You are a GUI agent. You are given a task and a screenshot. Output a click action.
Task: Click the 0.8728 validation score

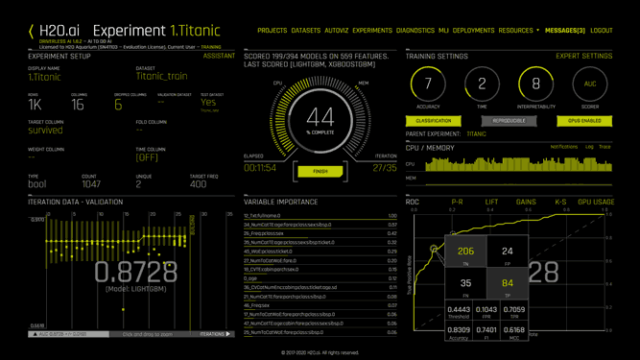136,272
